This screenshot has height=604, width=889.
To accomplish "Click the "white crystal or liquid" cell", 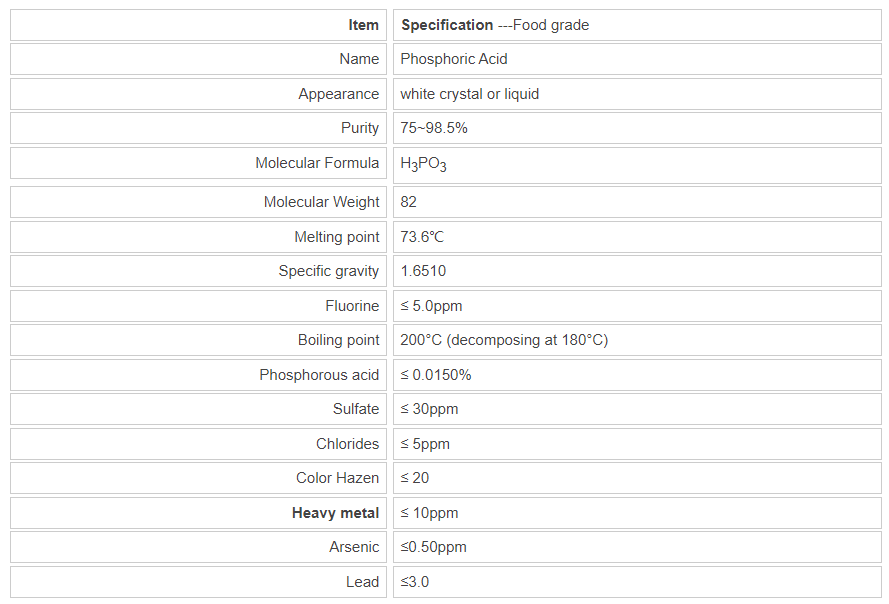I will tap(469, 94).
